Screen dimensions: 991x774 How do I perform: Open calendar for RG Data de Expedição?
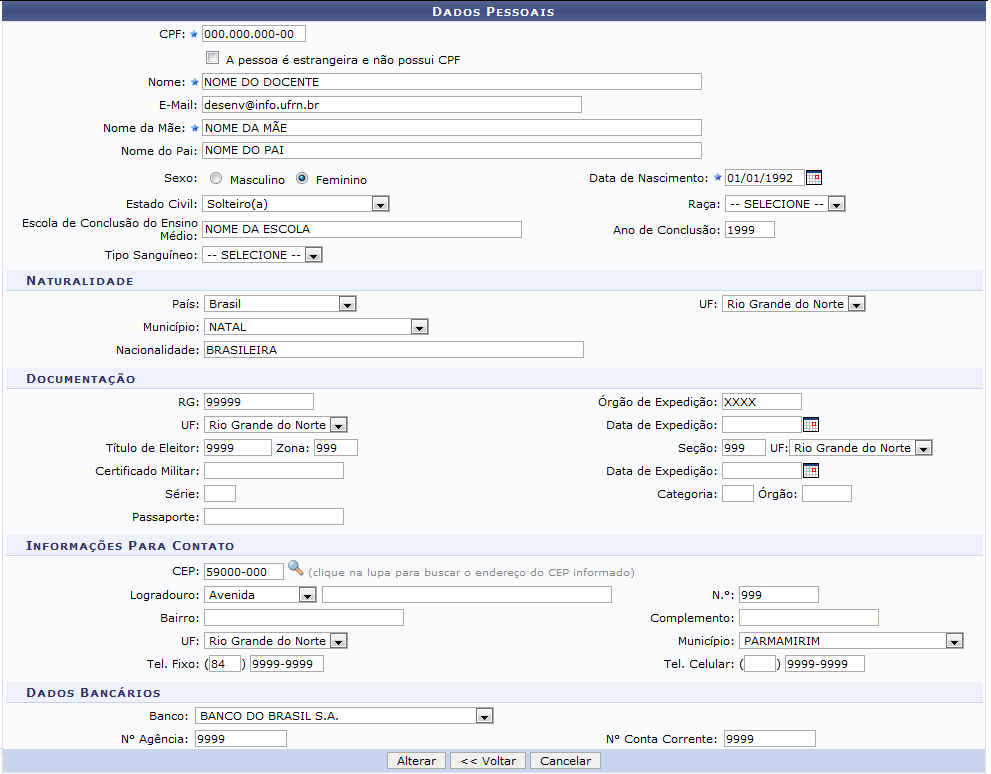pyautogui.click(x=811, y=424)
